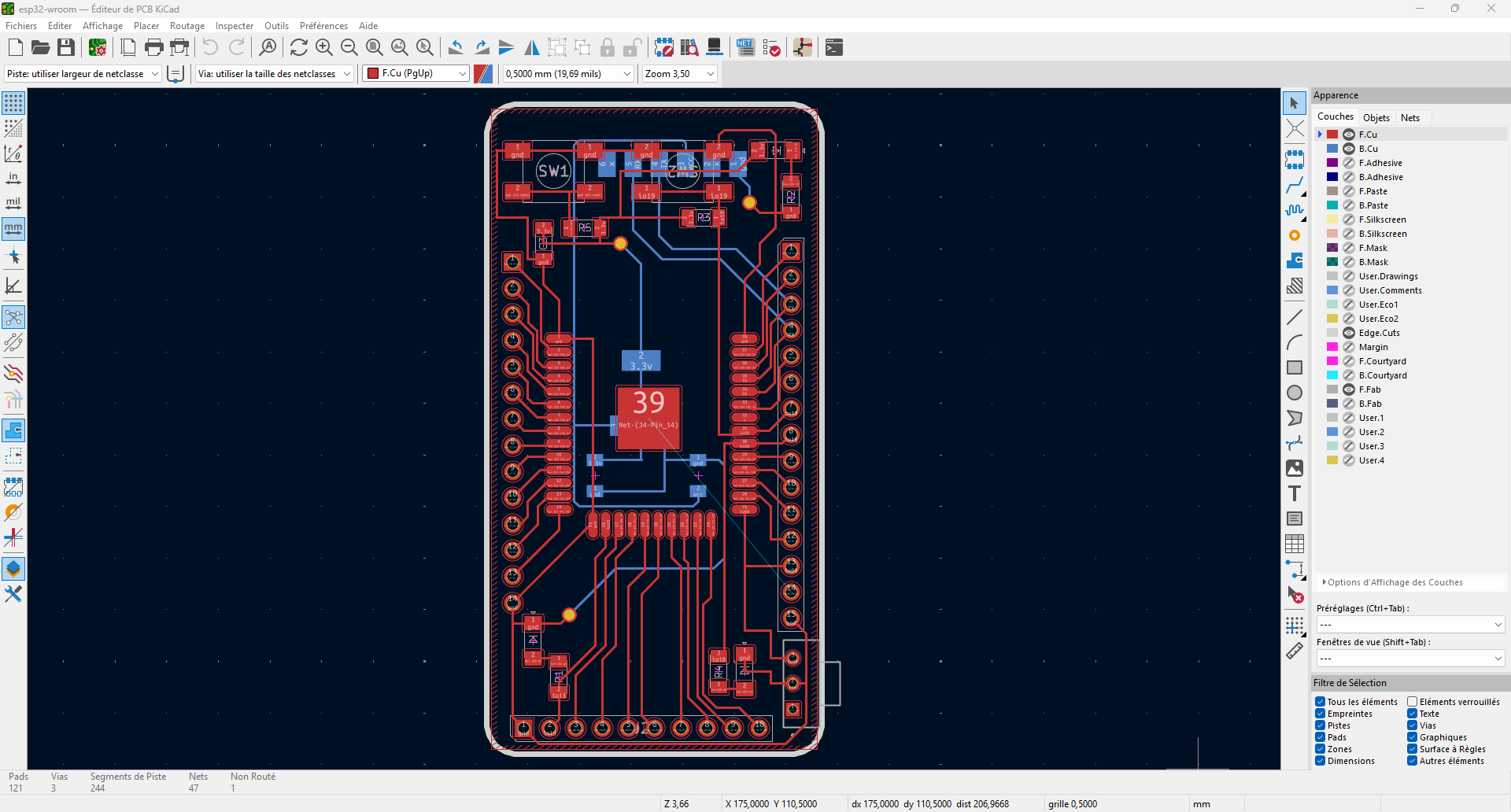The width and height of the screenshot is (1511, 812).
Task: Select the Delete tool in right toolbar
Action: [1295, 594]
